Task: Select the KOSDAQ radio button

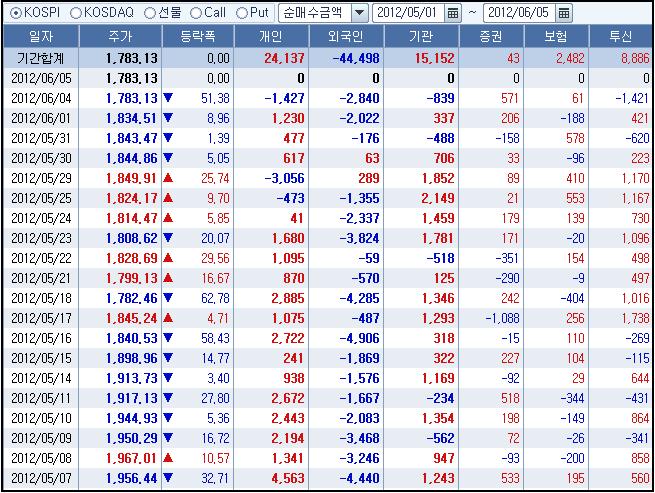Action: (76, 13)
